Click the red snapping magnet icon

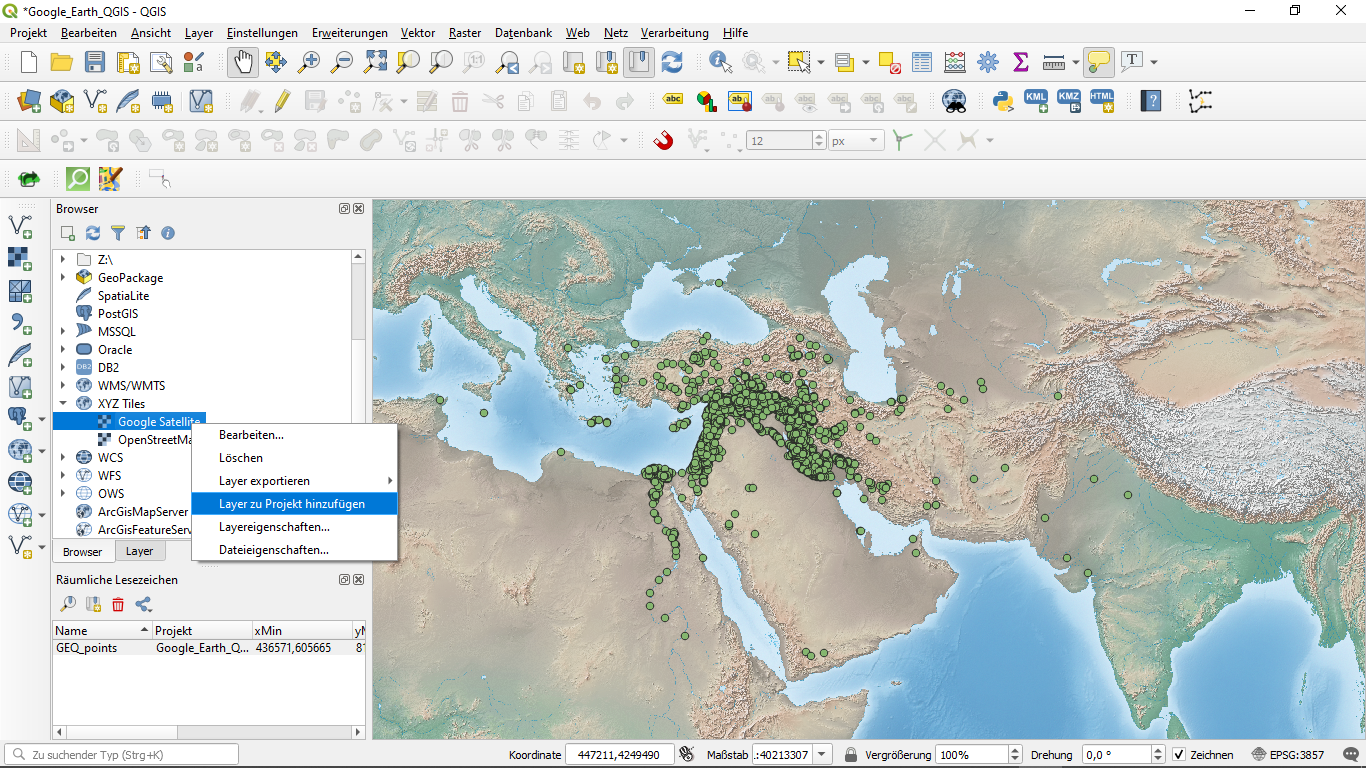point(663,141)
